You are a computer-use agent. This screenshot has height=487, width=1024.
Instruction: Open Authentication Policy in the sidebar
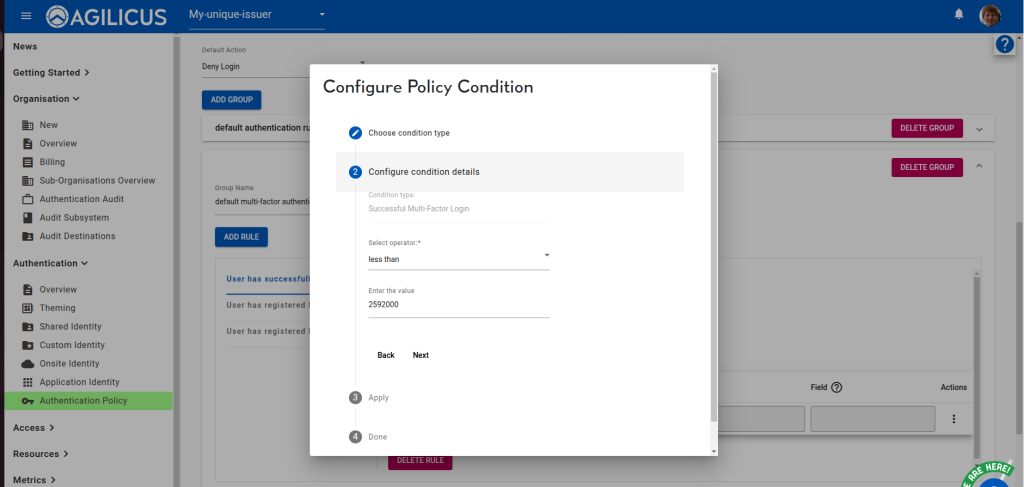click(83, 401)
